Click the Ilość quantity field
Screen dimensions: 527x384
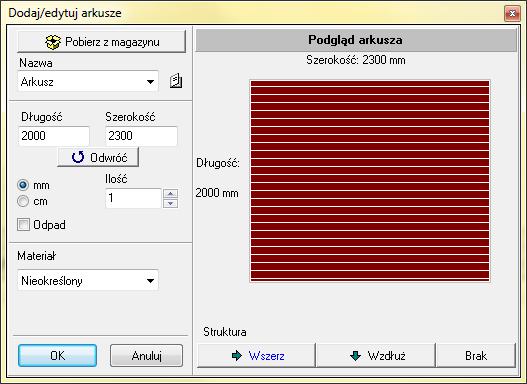tap(133, 198)
